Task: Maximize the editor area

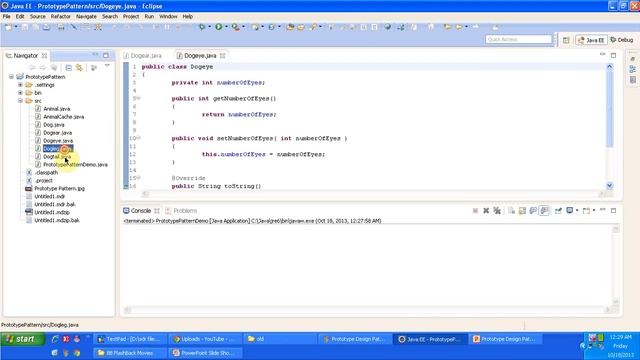Action: tap(613, 55)
